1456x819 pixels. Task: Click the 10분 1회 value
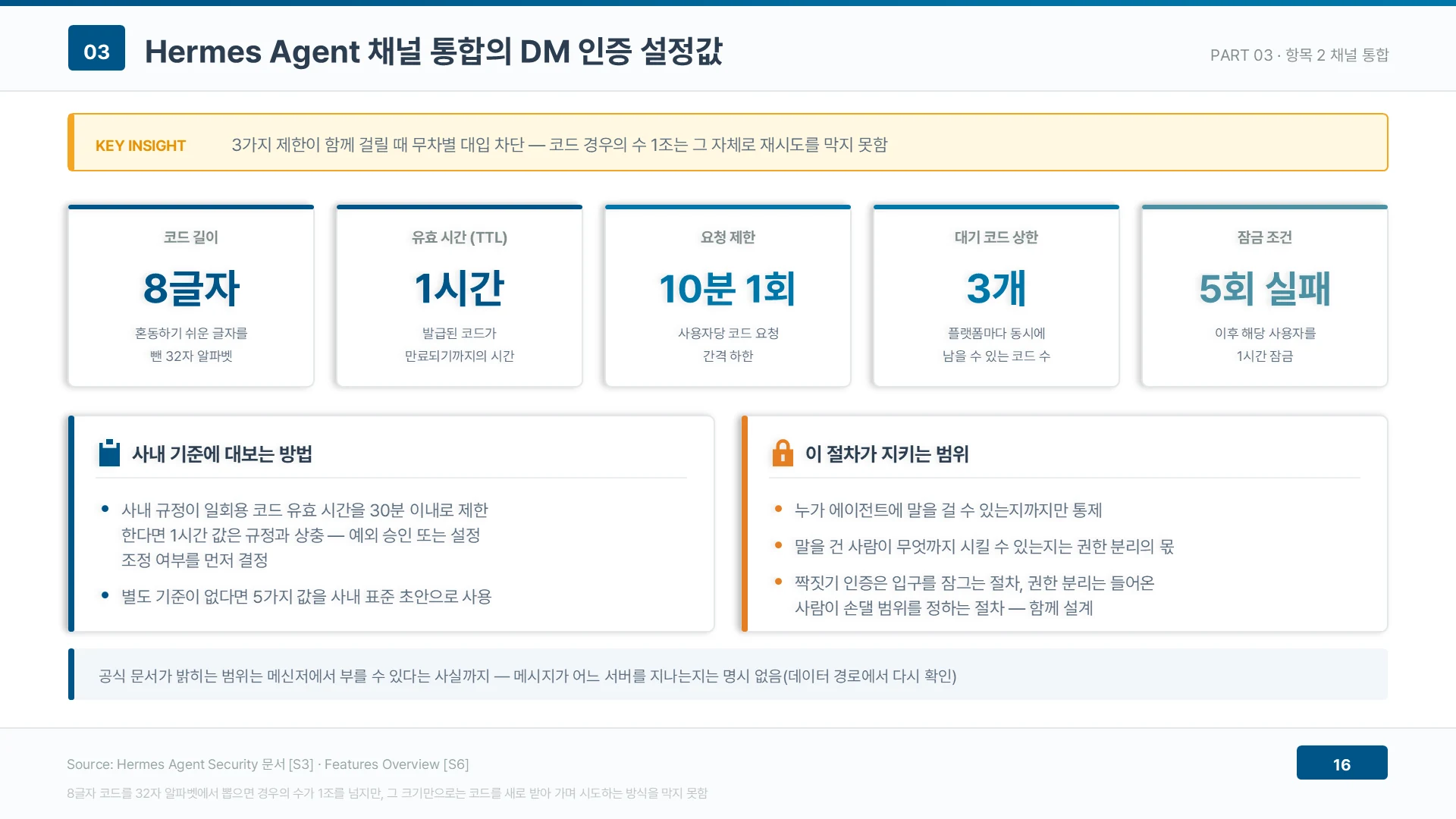[x=728, y=288]
